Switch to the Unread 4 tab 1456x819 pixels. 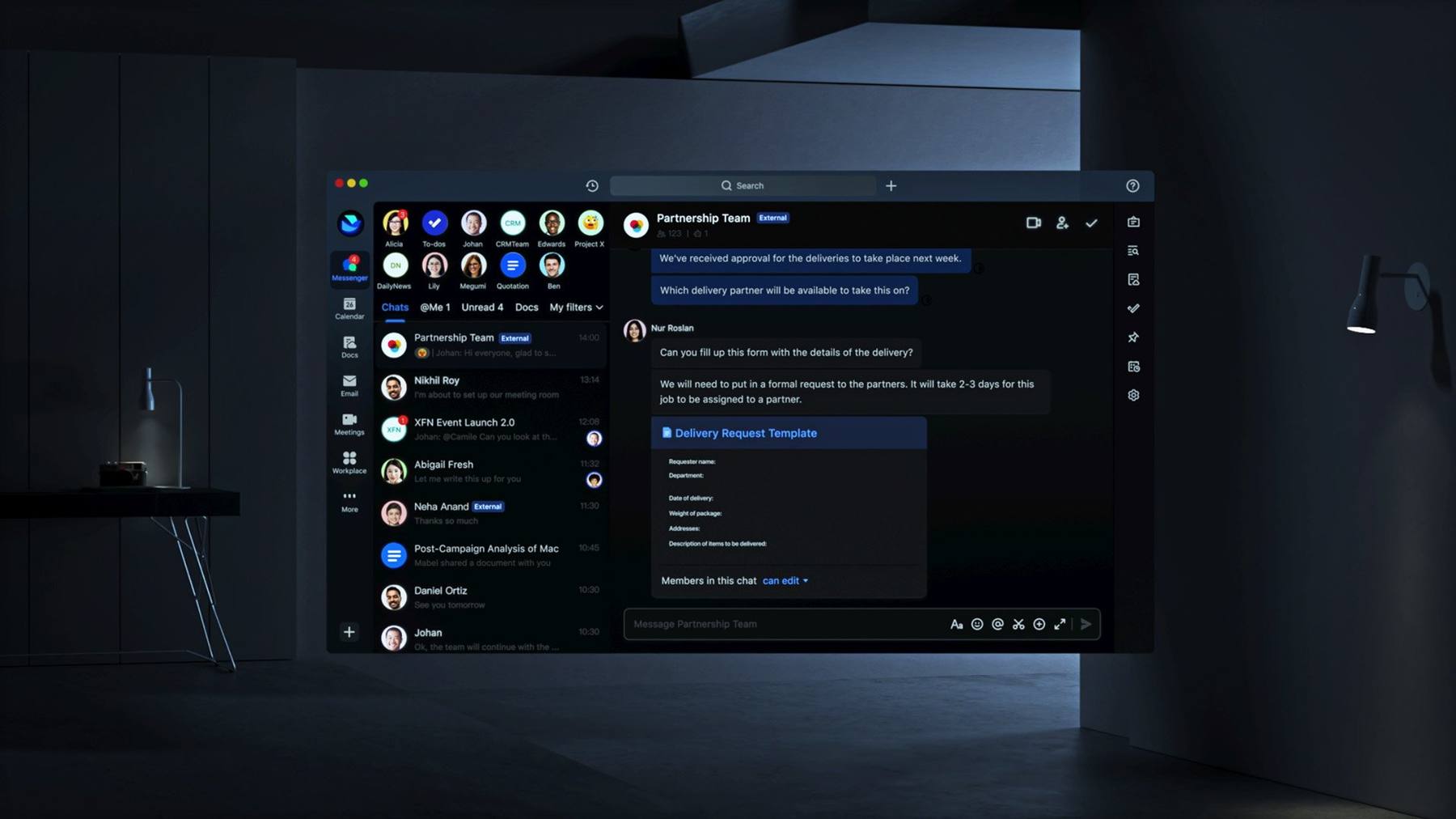coord(482,308)
